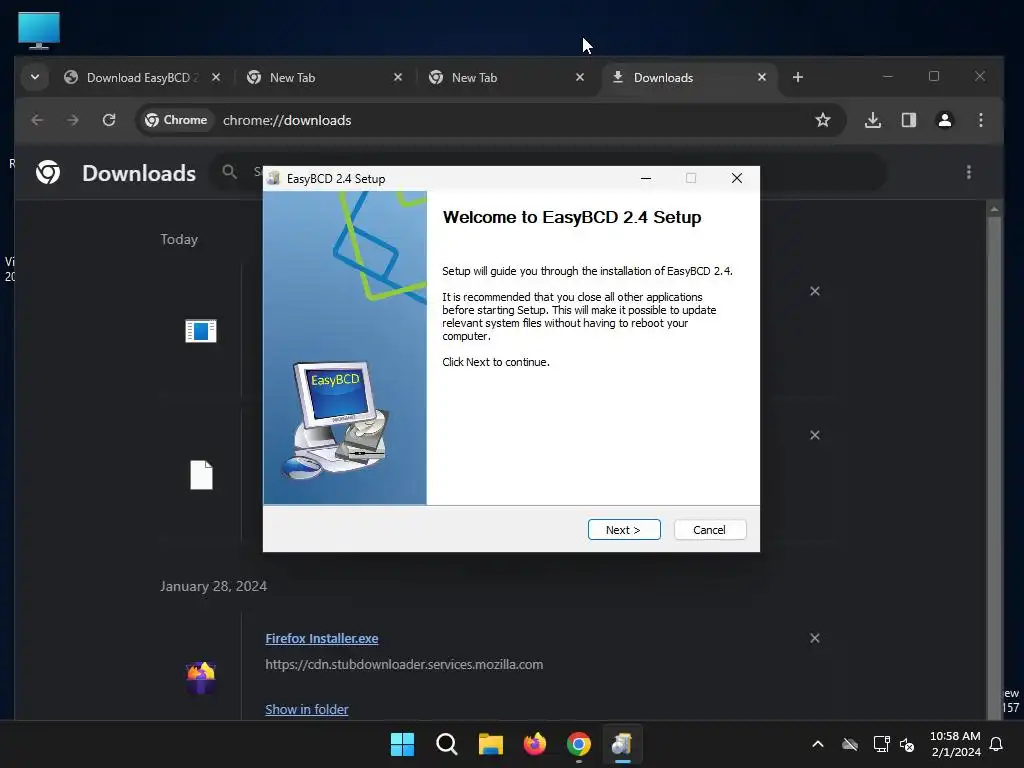
Task: Bookmark this page with the star
Action: [823, 120]
